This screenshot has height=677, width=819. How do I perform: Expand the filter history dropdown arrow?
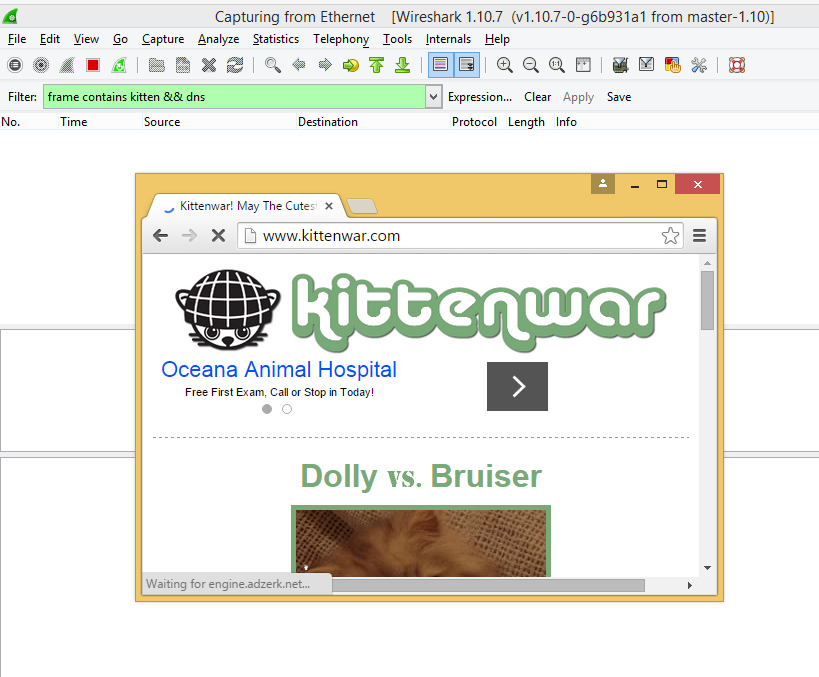click(434, 97)
